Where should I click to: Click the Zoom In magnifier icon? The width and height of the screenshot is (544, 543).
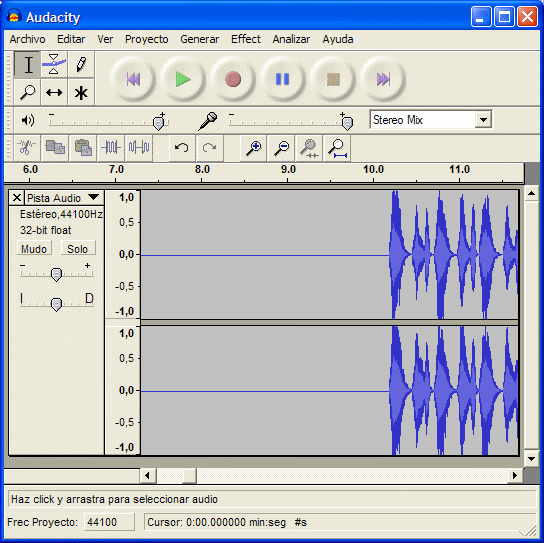point(253,148)
